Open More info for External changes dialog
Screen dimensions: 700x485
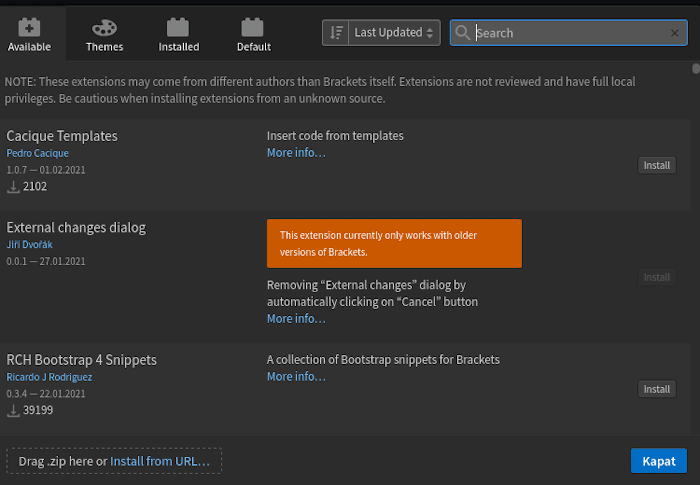click(296, 319)
